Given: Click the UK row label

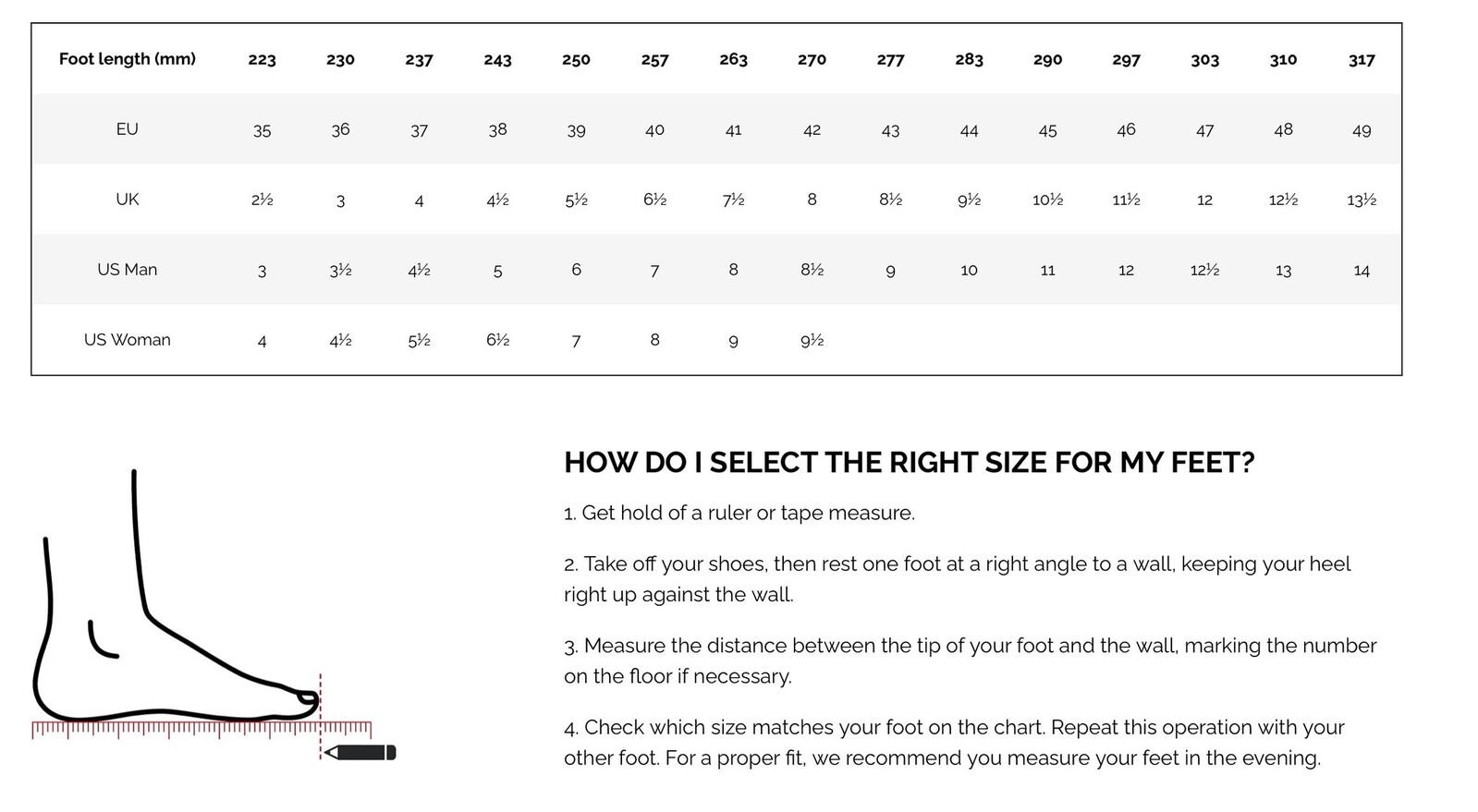Looking at the screenshot, I should [128, 200].
